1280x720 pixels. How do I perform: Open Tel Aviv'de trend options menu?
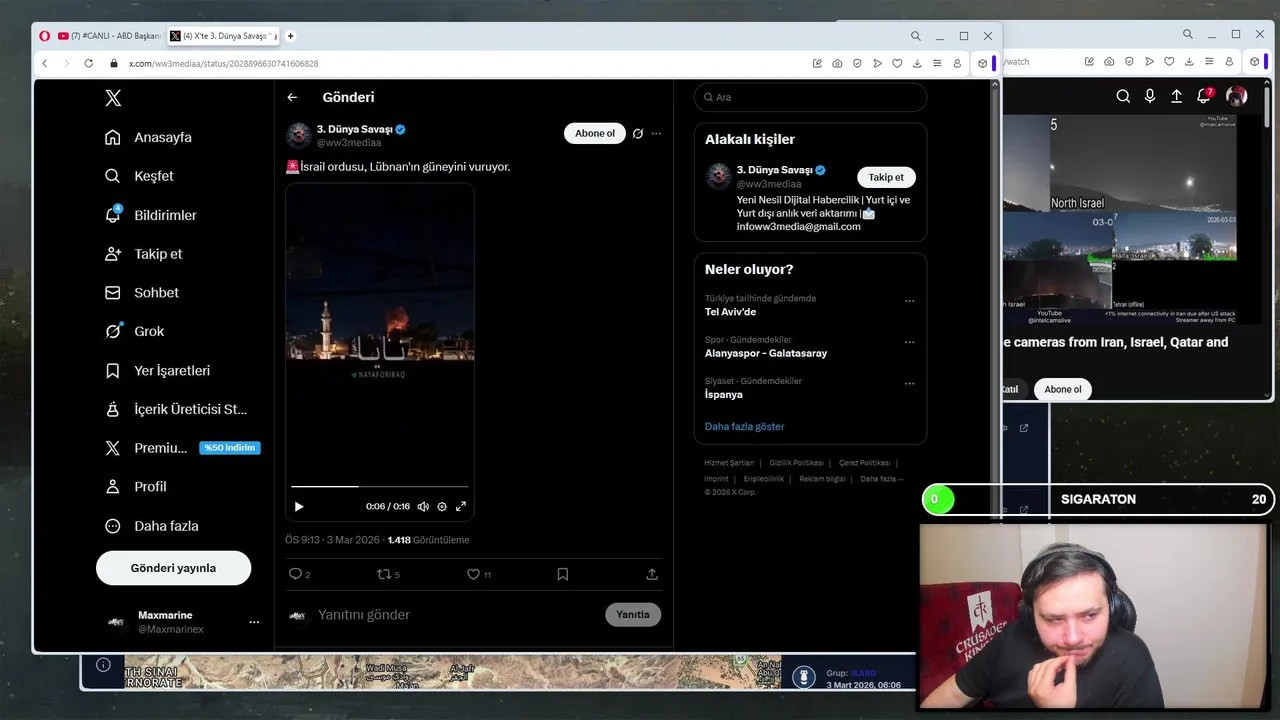[x=909, y=301]
